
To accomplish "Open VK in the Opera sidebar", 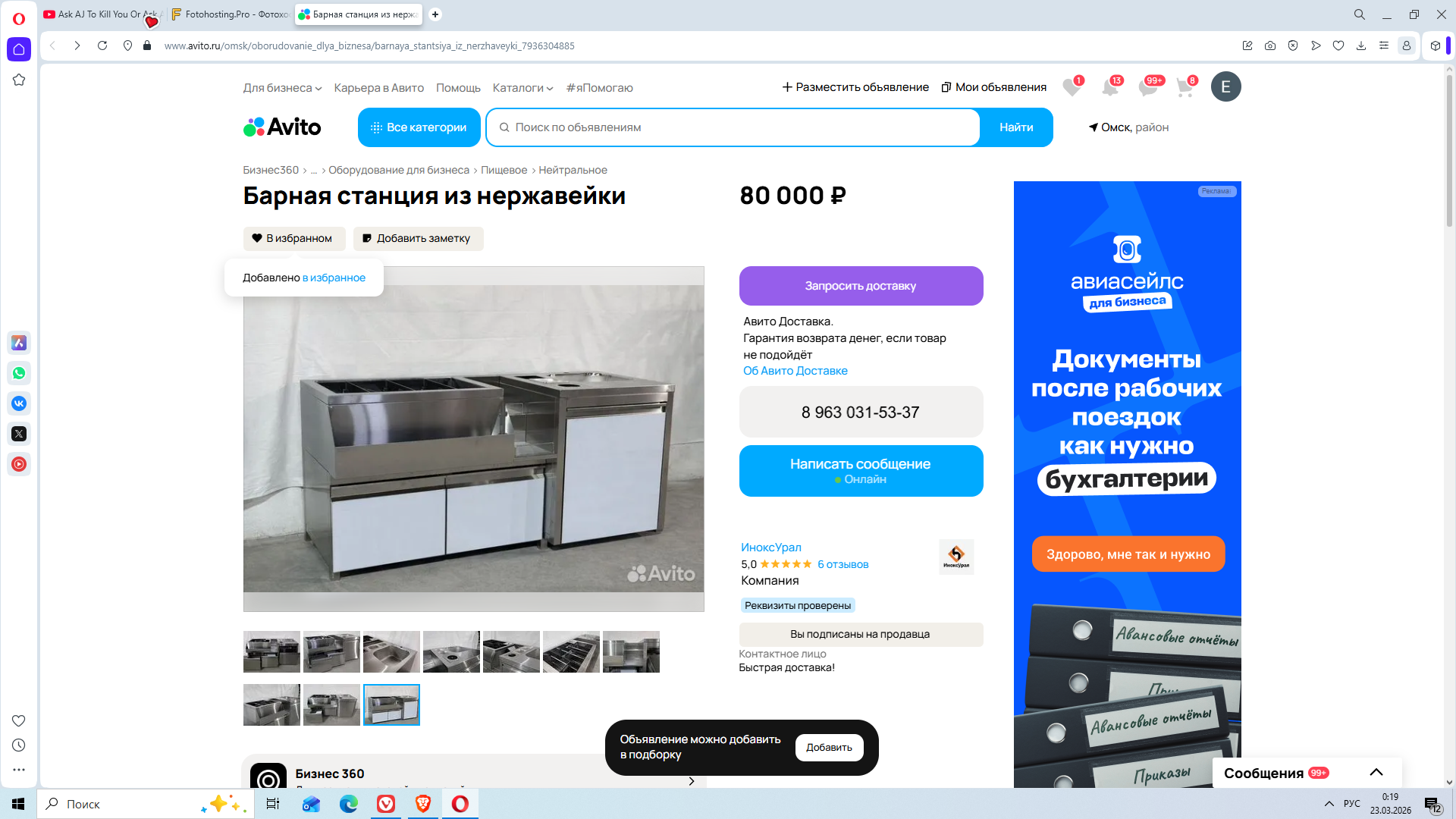I will coord(19,403).
